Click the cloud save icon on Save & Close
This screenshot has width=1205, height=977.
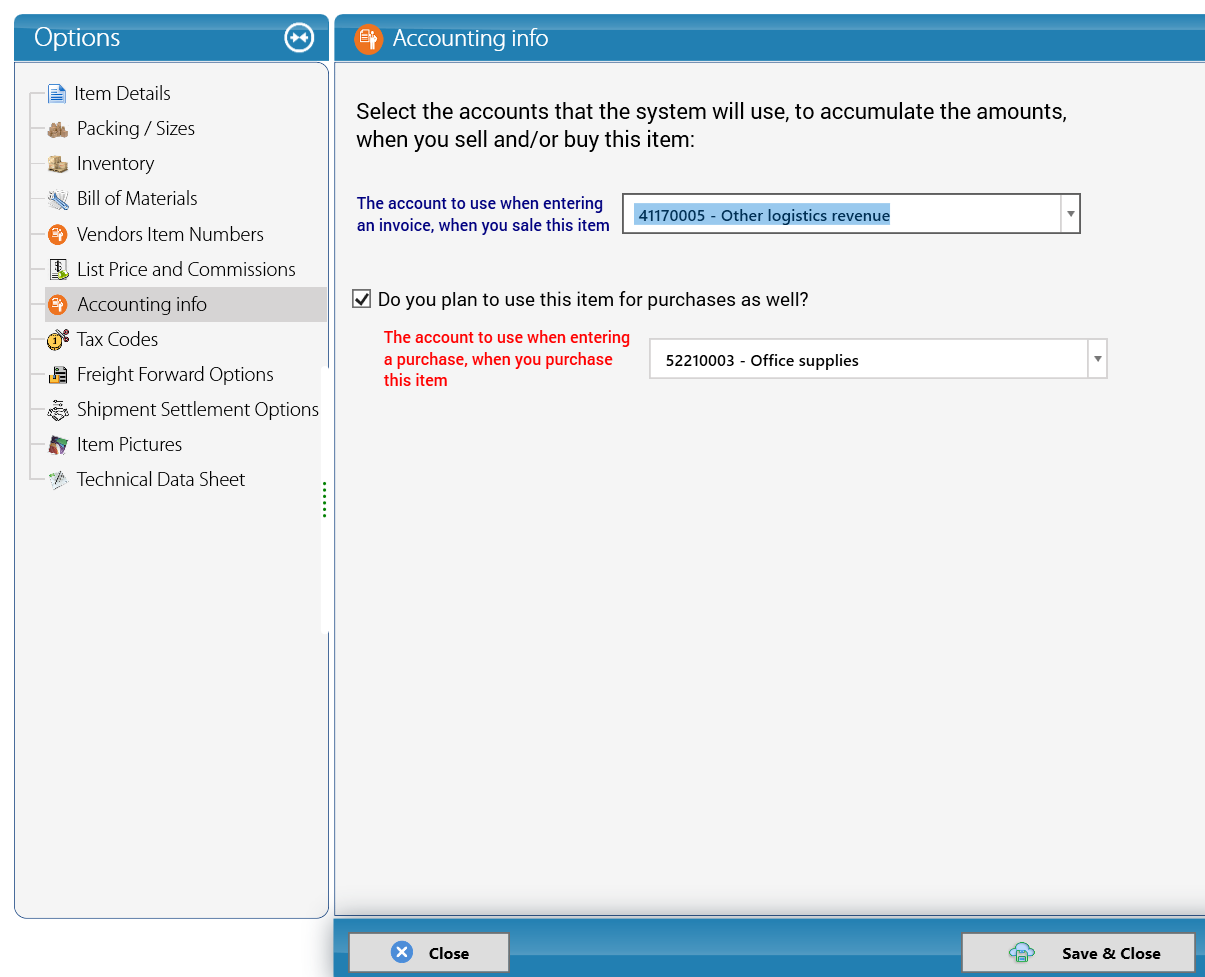(x=1021, y=952)
